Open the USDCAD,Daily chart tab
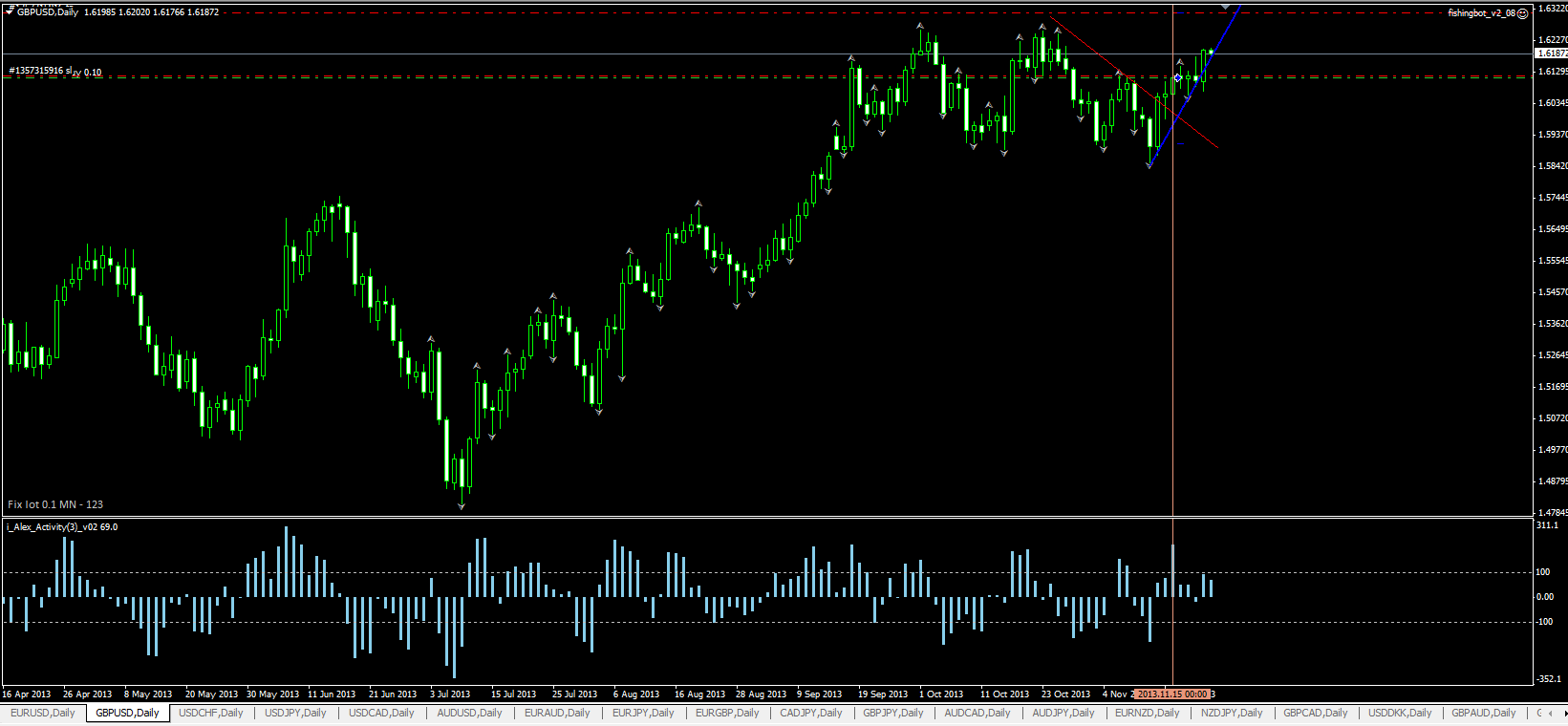Viewport: 1568px width, 726px height. (381, 714)
